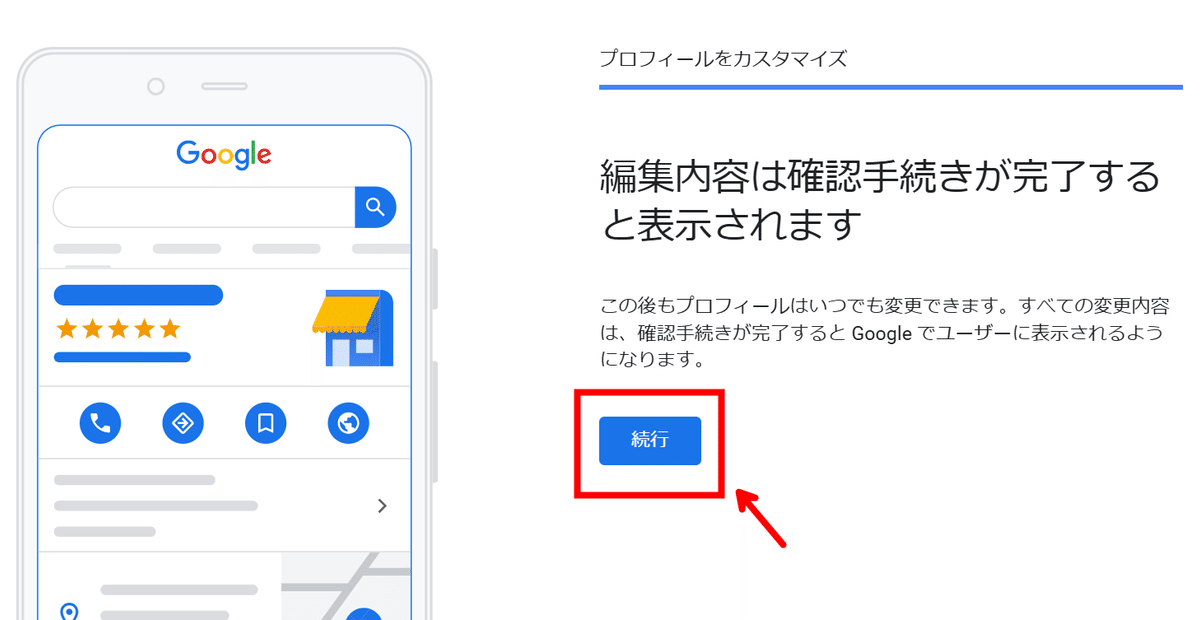Select the プロフィールをカスタマイズ step label
Image resolution: width=1200 pixels, height=620 pixels.
[723, 58]
